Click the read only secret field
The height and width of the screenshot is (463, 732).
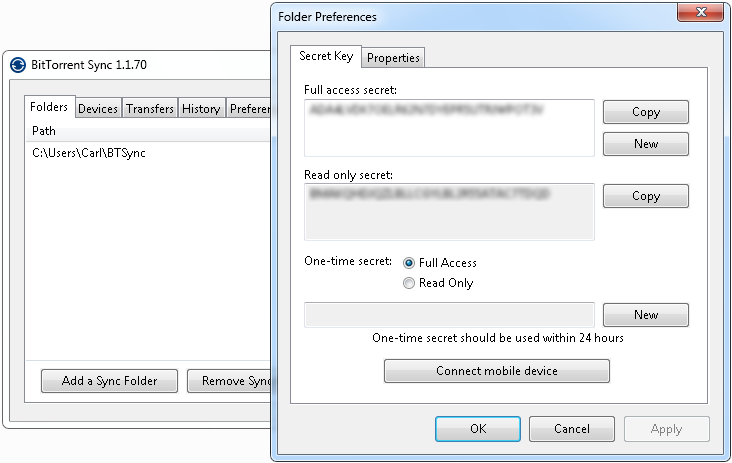coord(449,212)
